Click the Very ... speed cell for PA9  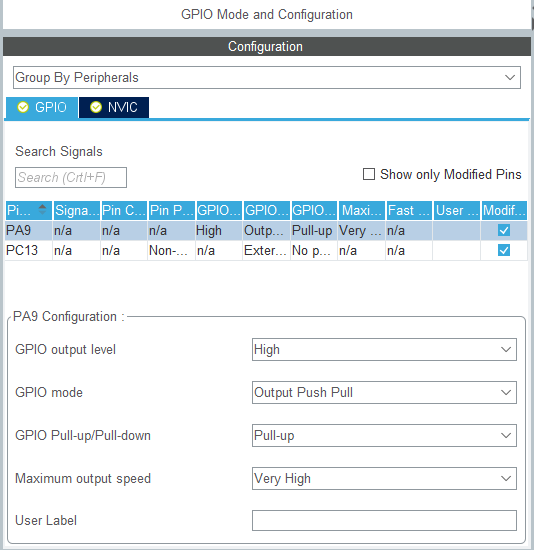tap(361, 230)
